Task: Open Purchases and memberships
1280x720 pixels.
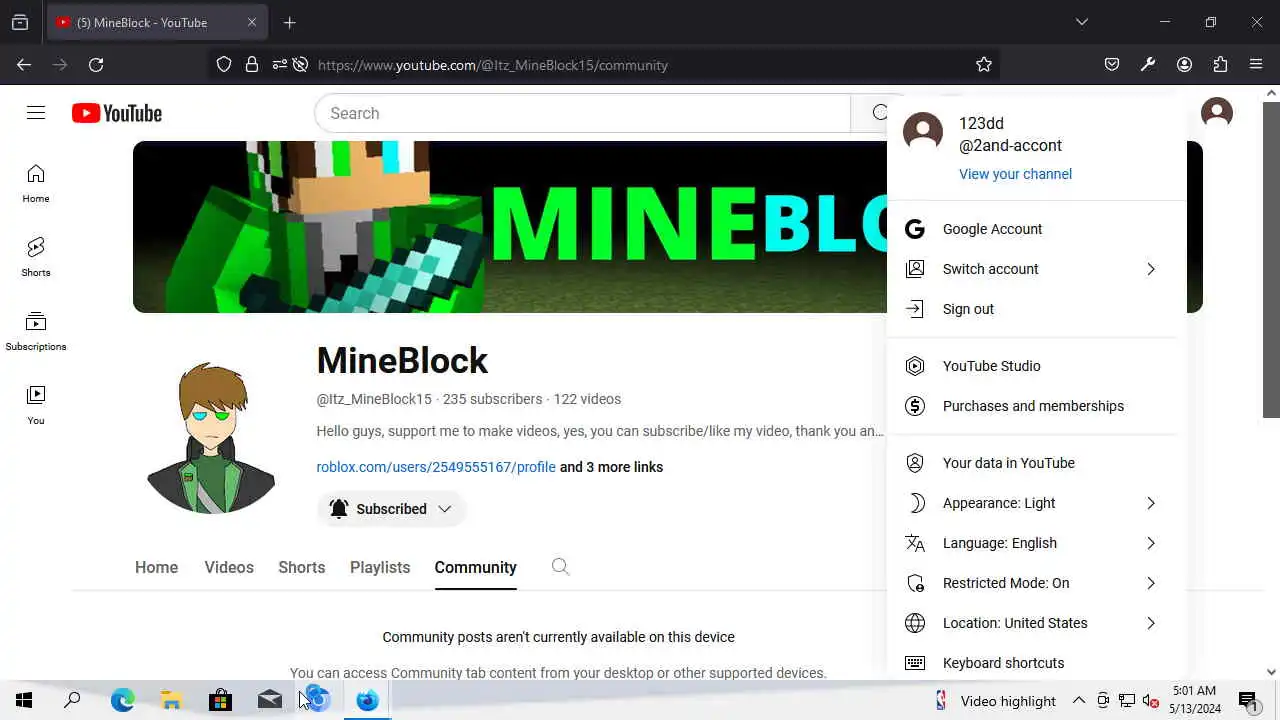Action: coord(1031,406)
